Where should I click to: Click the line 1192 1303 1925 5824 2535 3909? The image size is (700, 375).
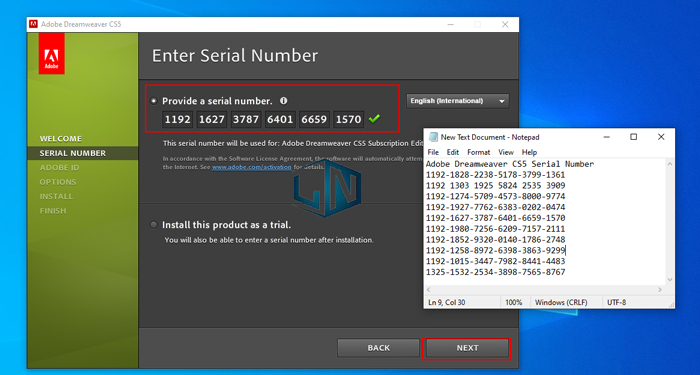point(496,185)
